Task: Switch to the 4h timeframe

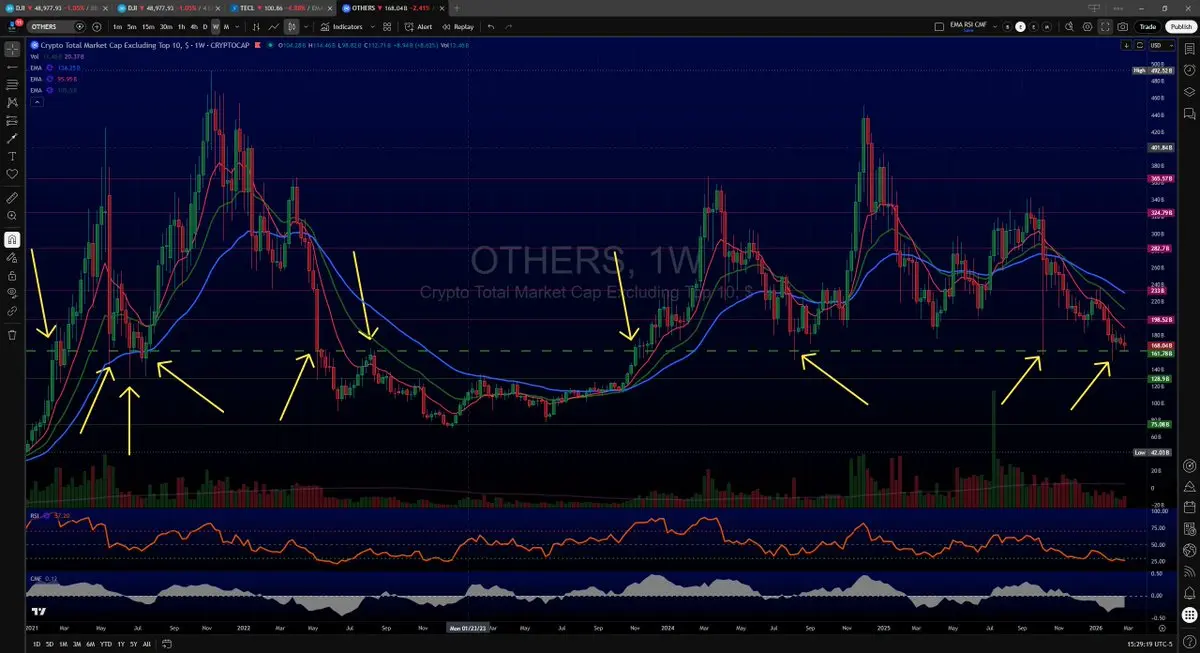Action: [193, 27]
